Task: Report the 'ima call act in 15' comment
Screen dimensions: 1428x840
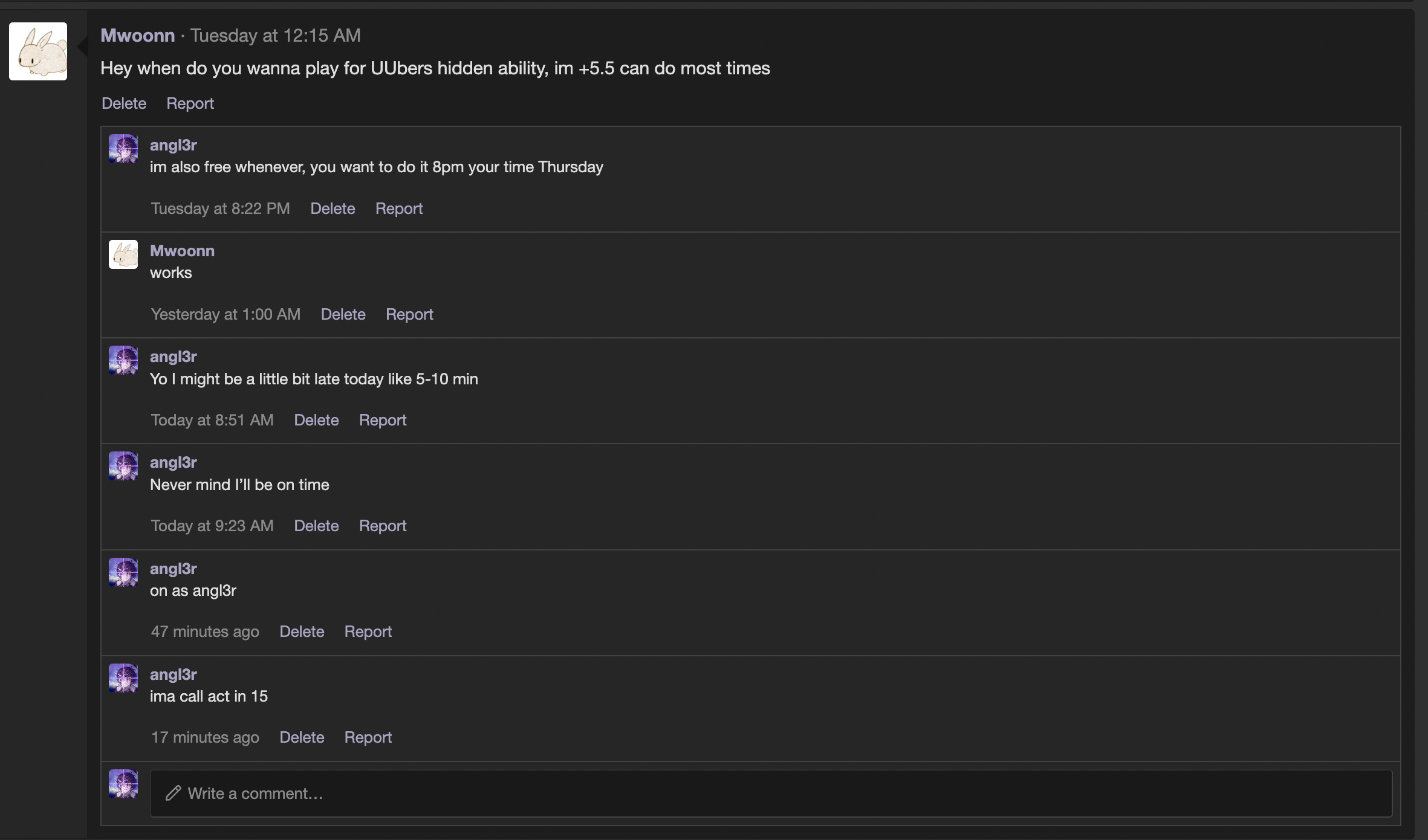Action: click(368, 737)
